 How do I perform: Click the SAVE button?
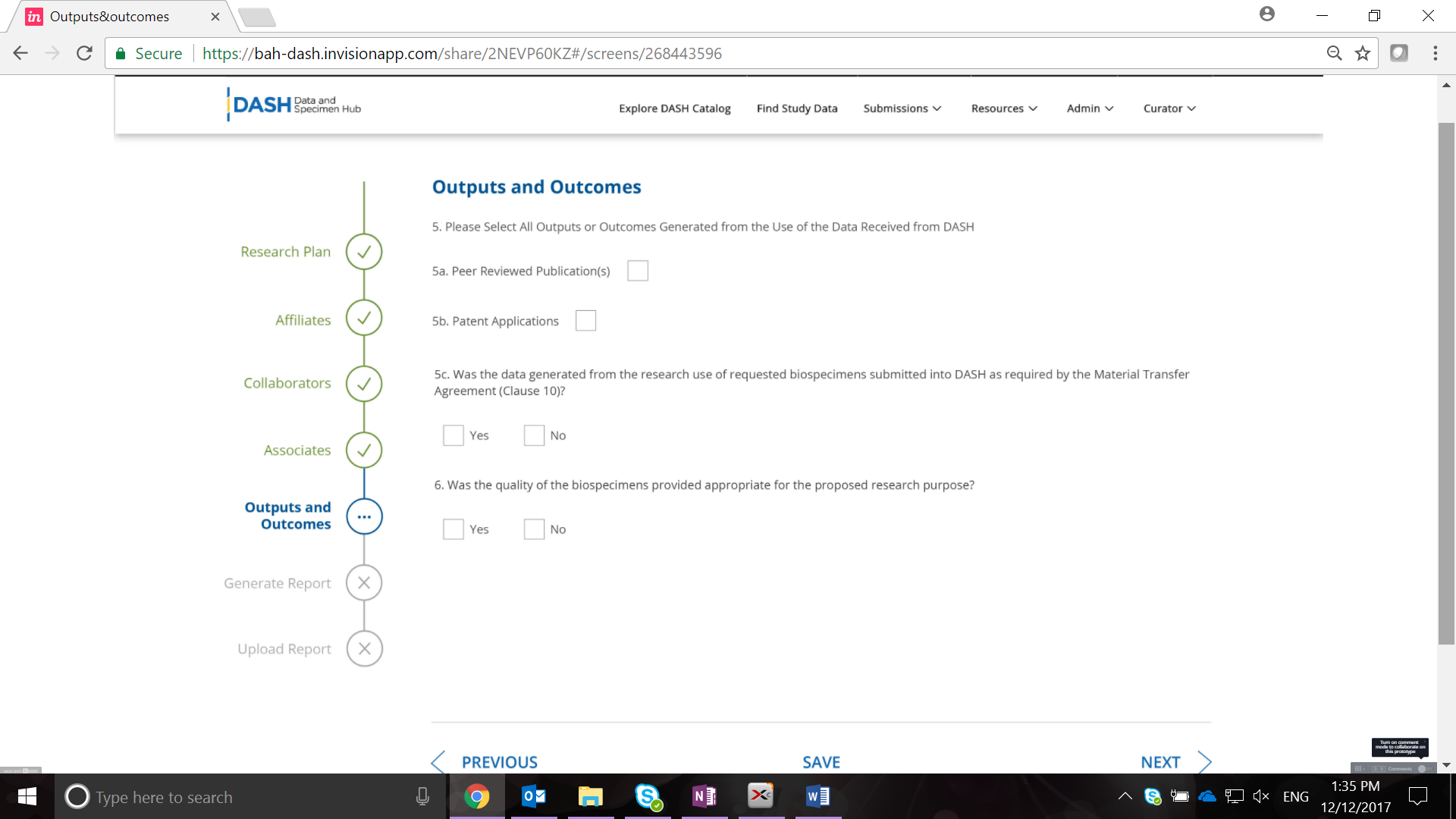pyautogui.click(x=821, y=762)
